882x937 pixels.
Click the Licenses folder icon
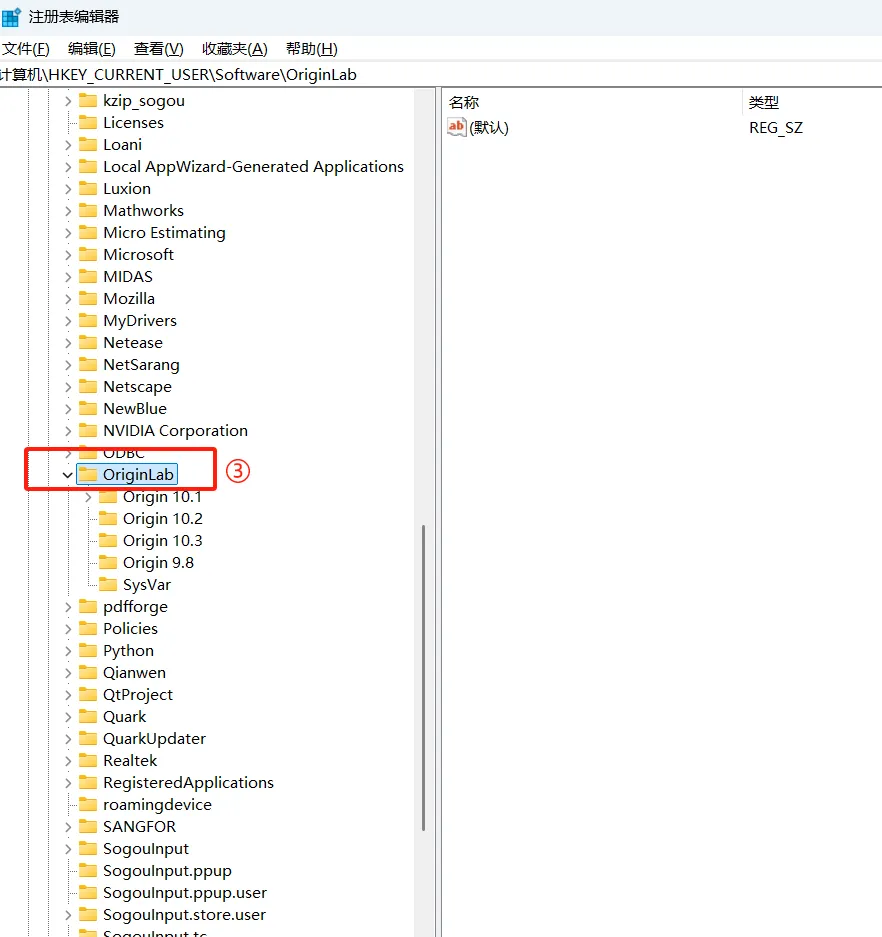click(88, 123)
